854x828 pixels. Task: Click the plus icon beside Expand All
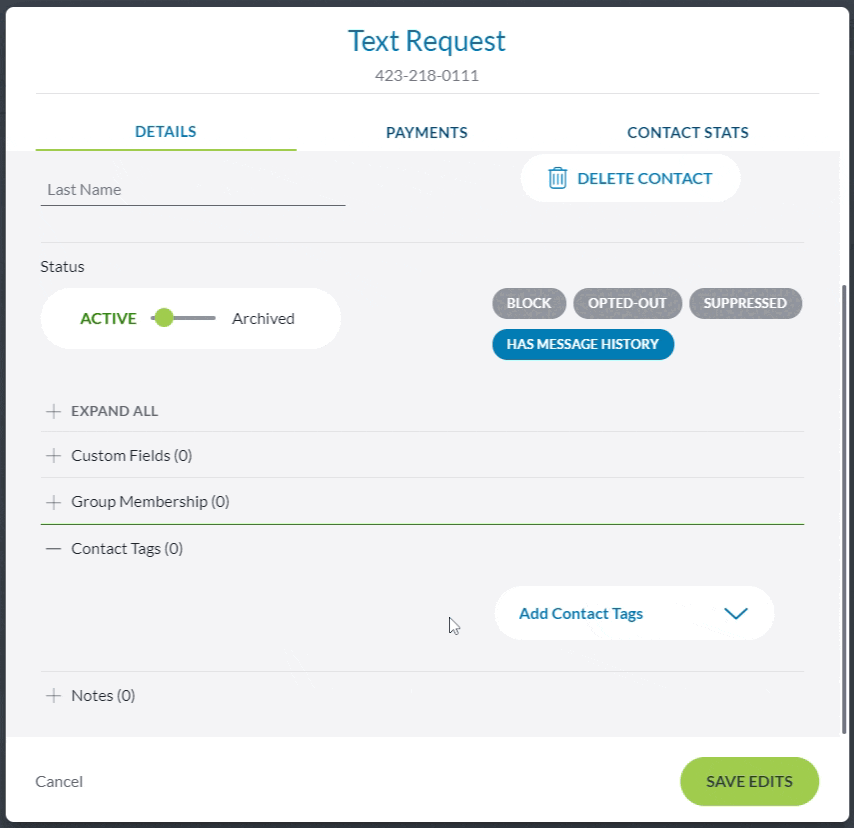(54, 411)
